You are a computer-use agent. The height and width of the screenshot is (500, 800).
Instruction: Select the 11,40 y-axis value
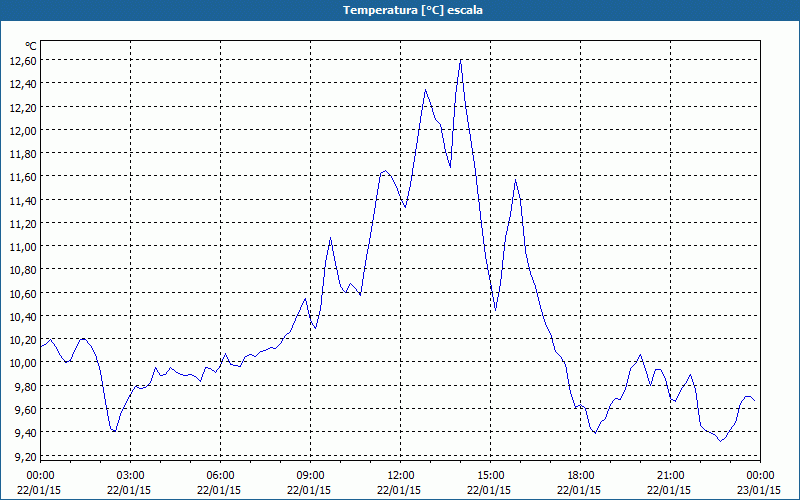[23, 201]
